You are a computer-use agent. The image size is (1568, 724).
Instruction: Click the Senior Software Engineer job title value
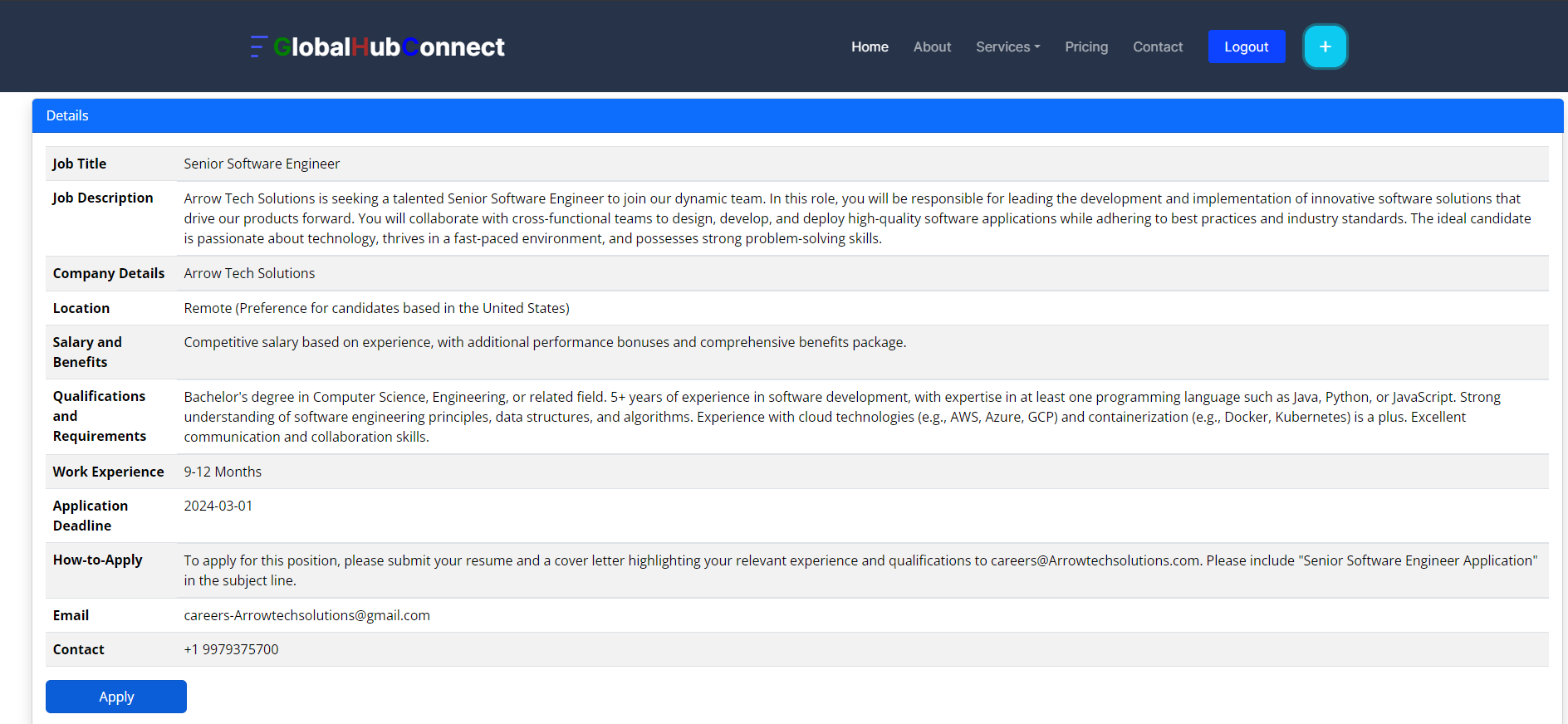click(x=262, y=164)
